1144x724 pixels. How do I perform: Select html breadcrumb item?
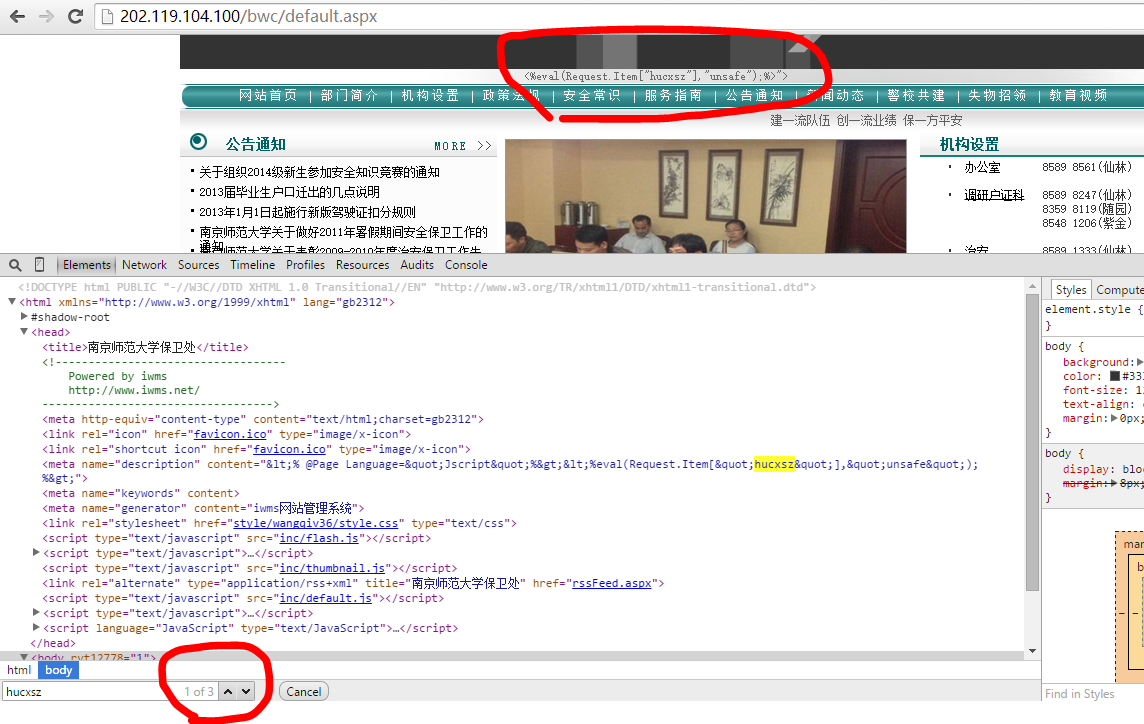pyautogui.click(x=19, y=670)
